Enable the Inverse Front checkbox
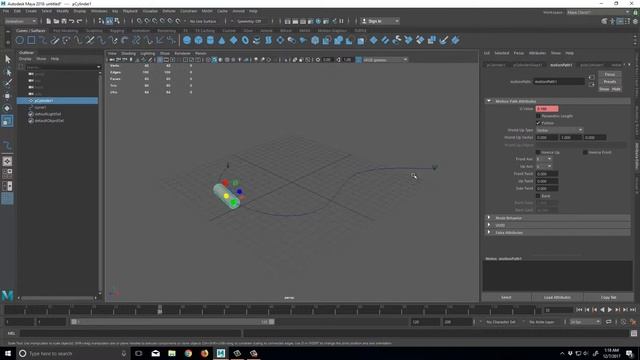 (585, 152)
